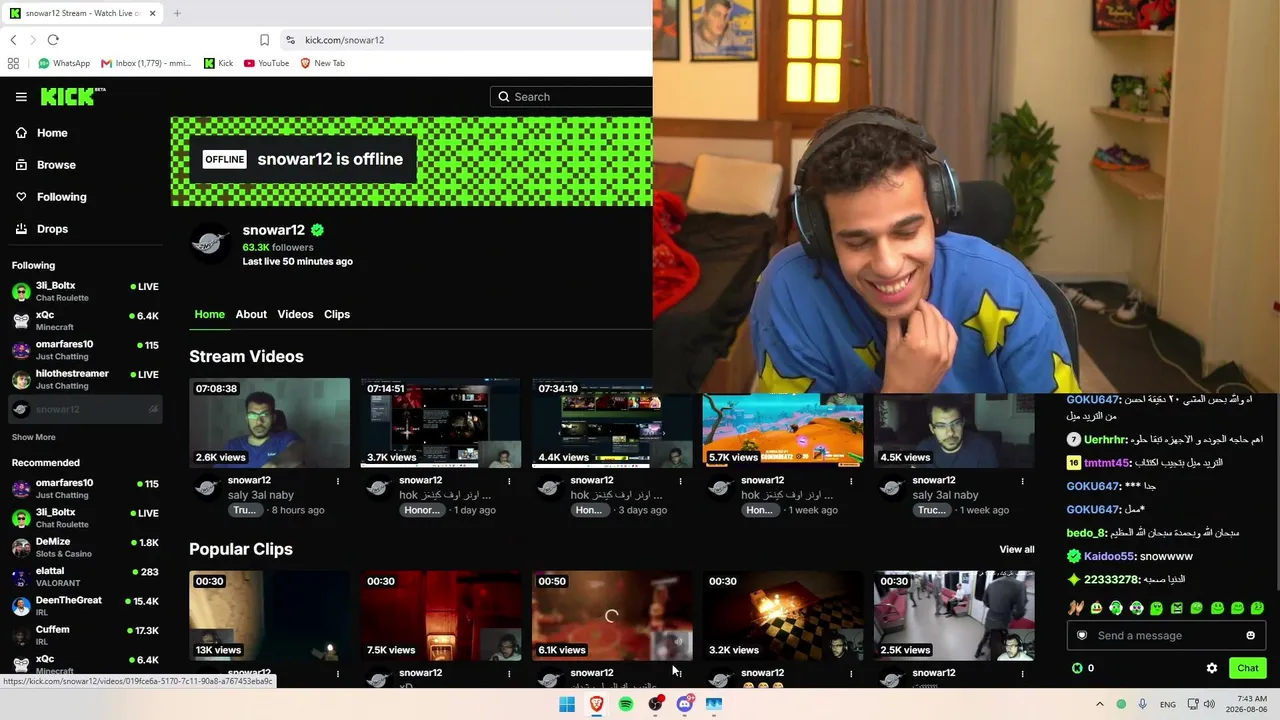
Task: Click the verified badge beside snowar12
Action: point(317,230)
